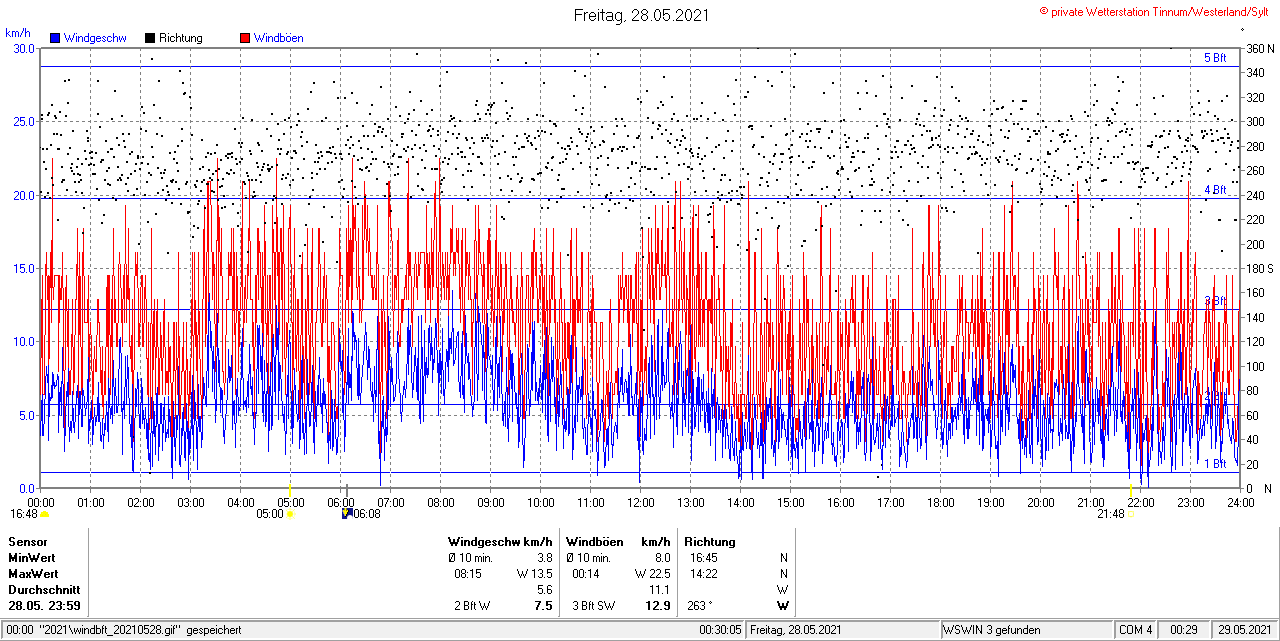Click the 00:29 status bar field
This screenshot has width=1280, height=641.
pos(1184,630)
